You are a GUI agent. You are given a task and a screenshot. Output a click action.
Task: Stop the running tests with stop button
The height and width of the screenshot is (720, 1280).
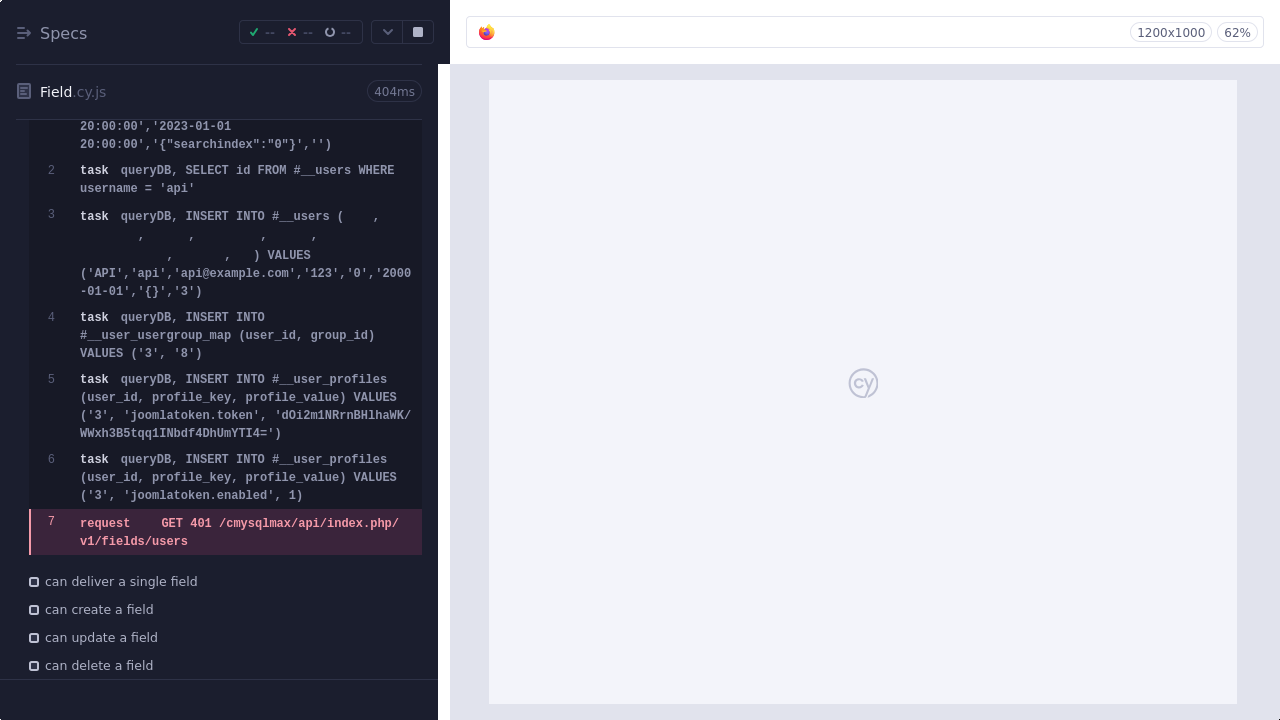[x=418, y=32]
